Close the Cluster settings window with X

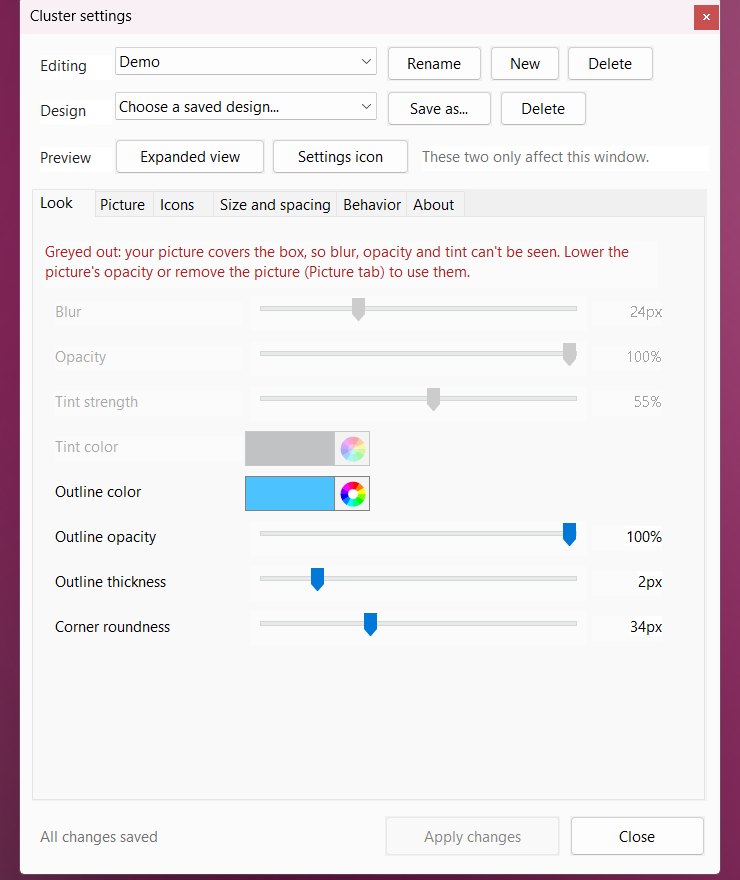pos(706,17)
